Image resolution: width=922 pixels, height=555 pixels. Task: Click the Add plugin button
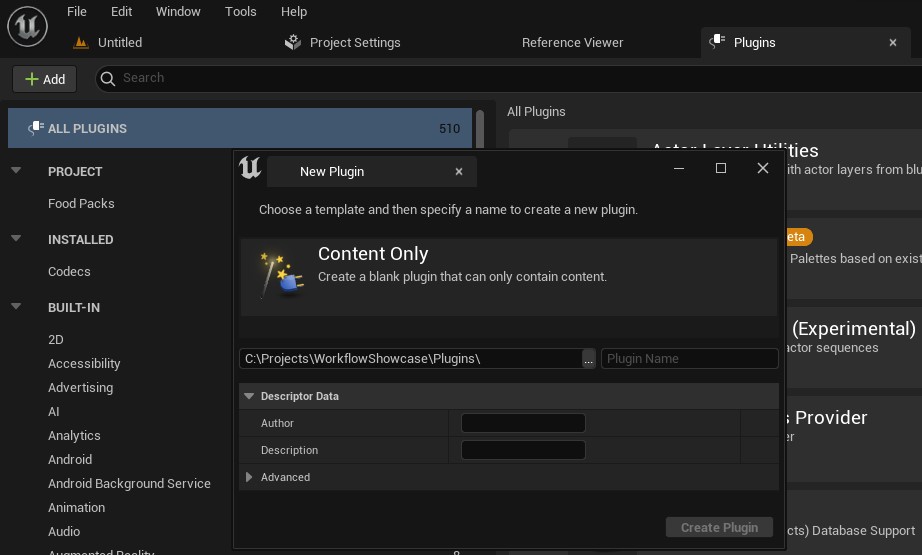click(45, 79)
